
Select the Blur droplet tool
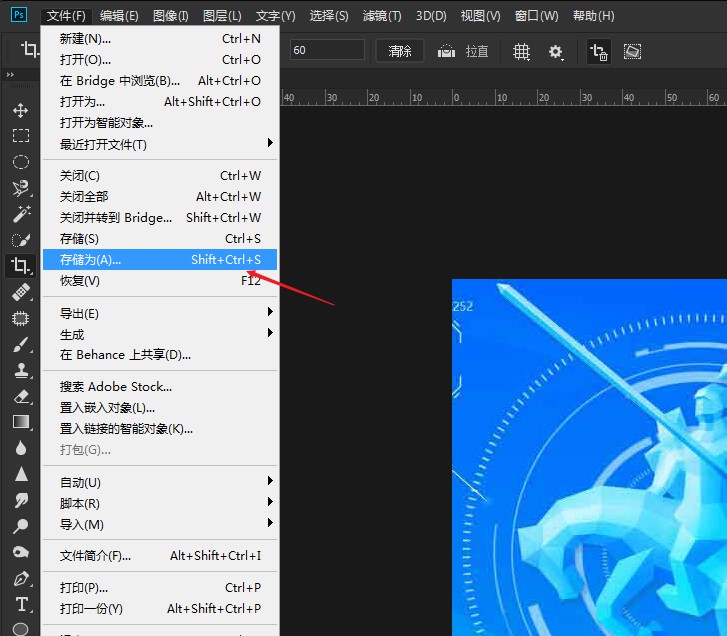(20, 448)
